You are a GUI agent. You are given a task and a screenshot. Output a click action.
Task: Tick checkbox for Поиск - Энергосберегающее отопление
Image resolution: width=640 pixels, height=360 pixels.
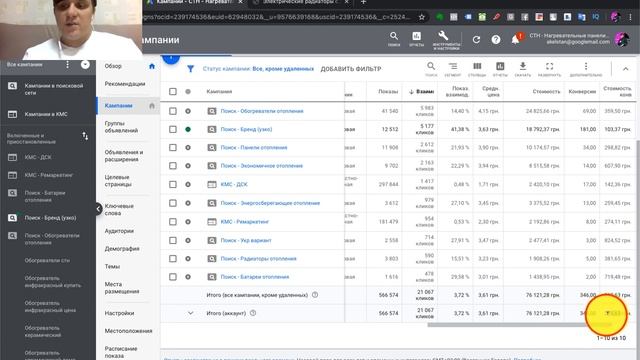click(173, 203)
